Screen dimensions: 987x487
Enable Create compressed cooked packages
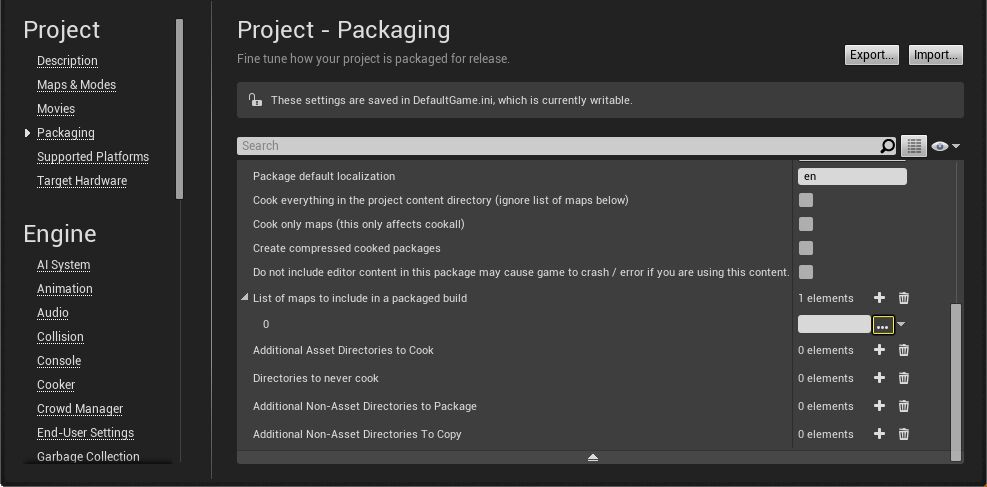806,248
